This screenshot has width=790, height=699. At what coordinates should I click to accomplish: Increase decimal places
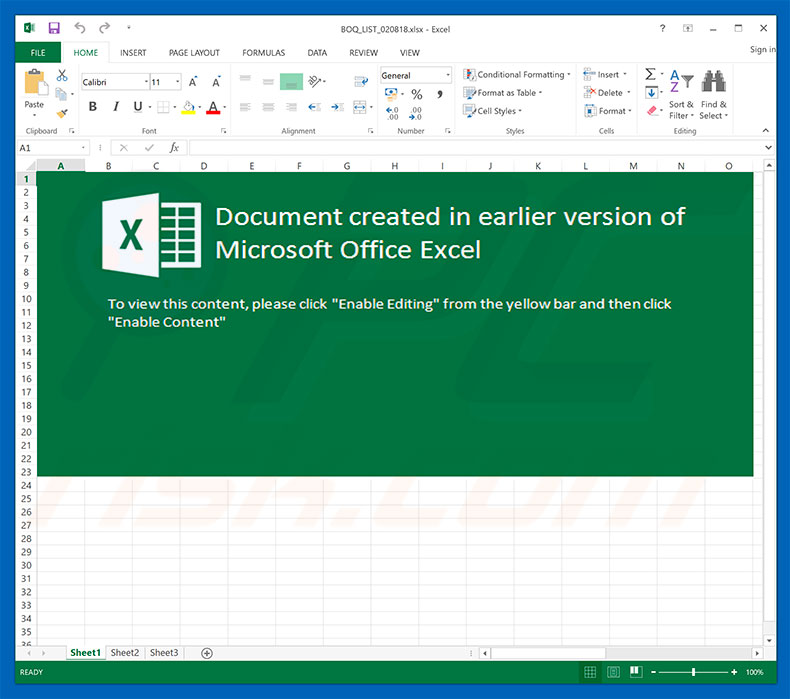pos(392,113)
